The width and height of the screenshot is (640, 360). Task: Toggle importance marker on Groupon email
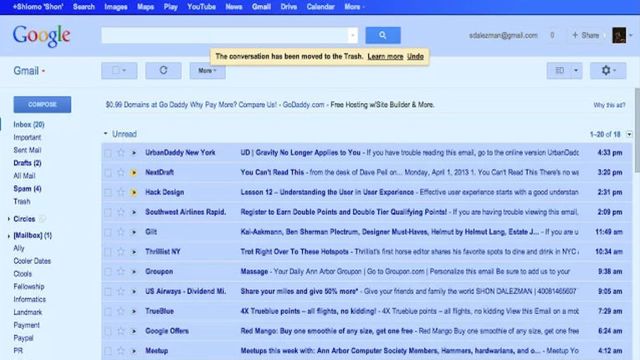[133, 272]
